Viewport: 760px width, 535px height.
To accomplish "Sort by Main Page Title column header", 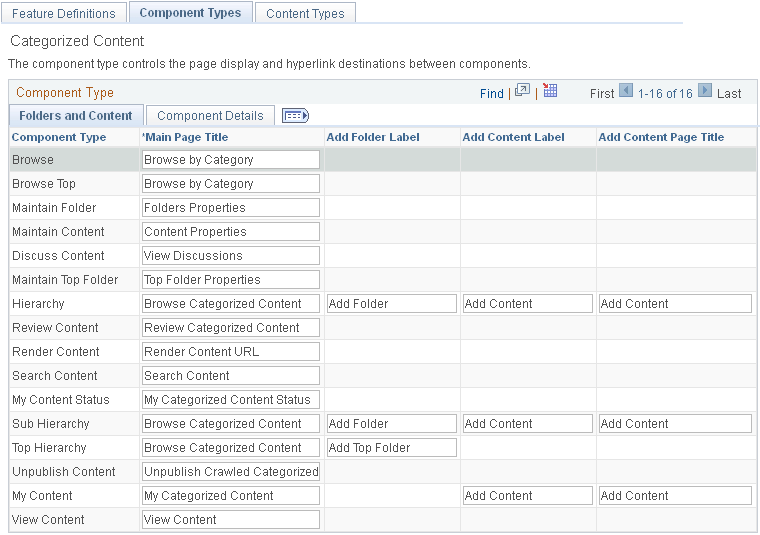I will (186, 137).
